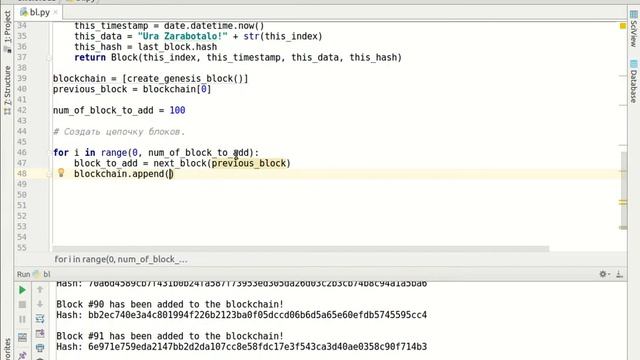Click the hash starting with 6e971e75
640x360 pixels.
tap(258, 347)
